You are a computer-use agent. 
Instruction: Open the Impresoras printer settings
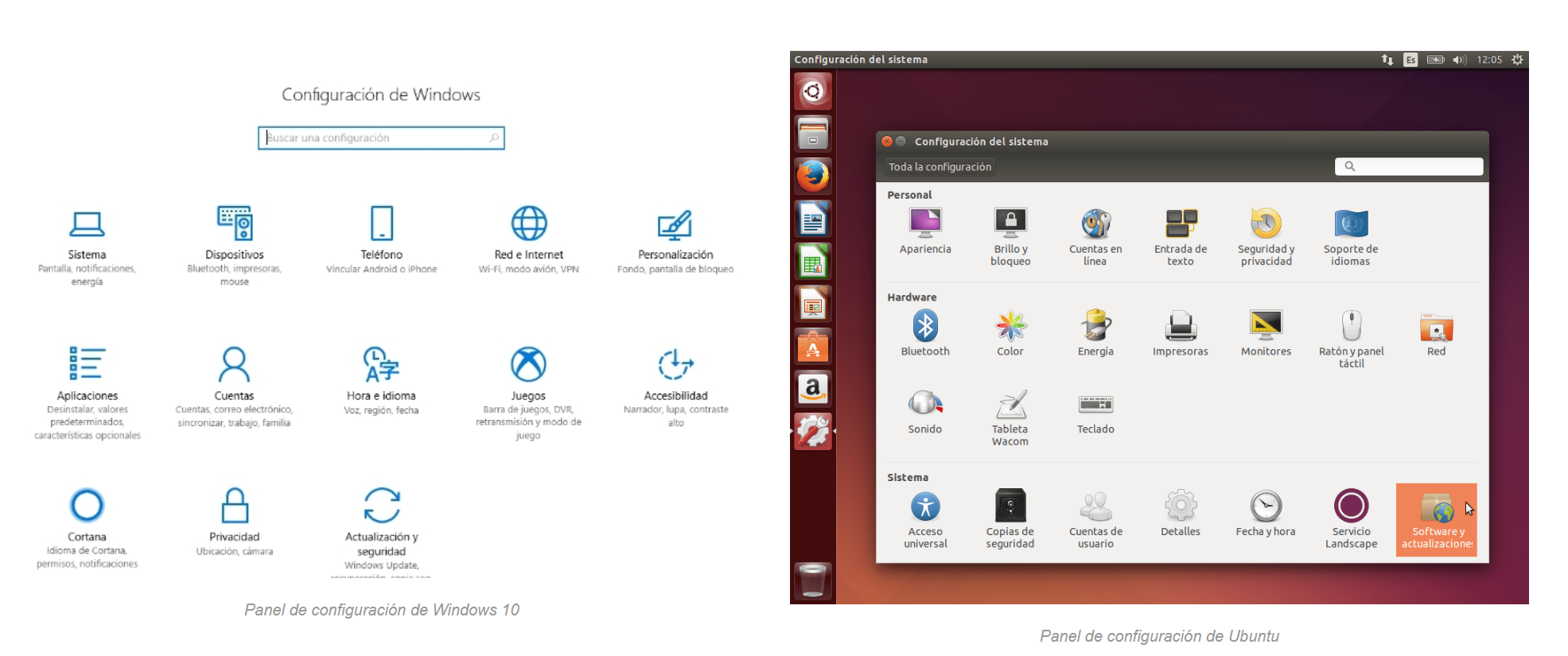(1180, 327)
